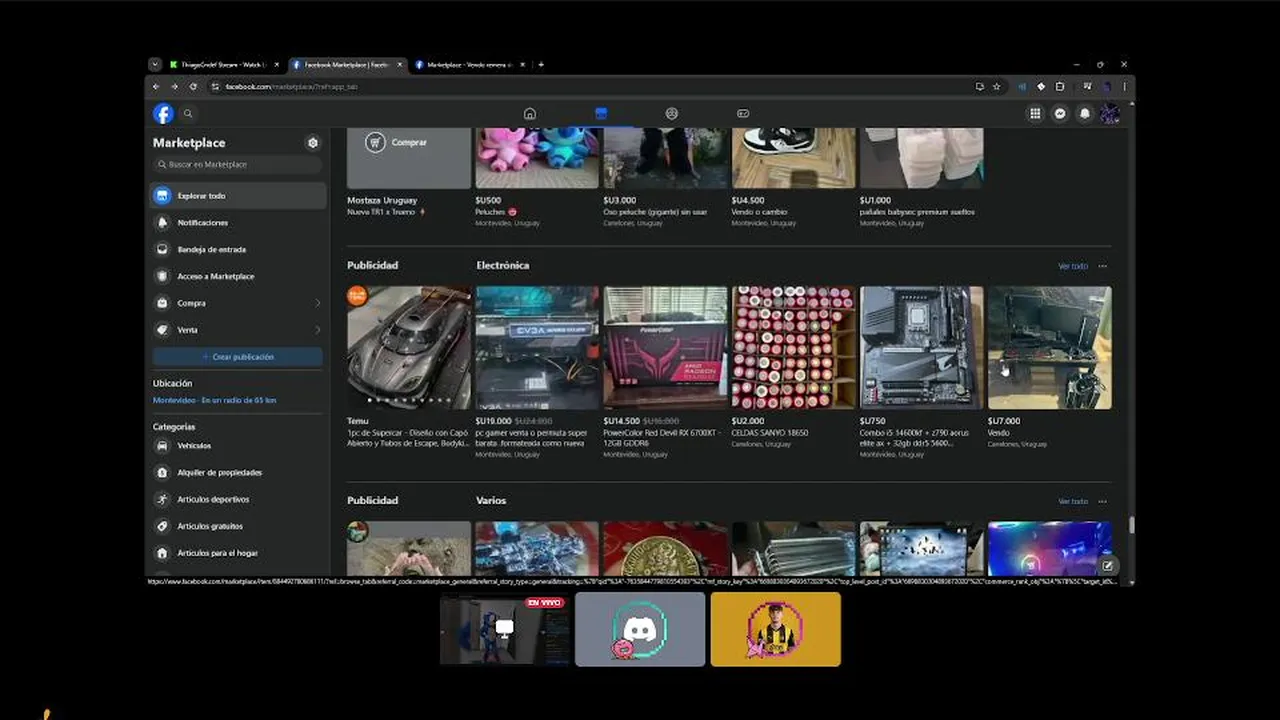Open Marketplace settings gear icon
This screenshot has width=1280, height=720.
tap(313, 143)
